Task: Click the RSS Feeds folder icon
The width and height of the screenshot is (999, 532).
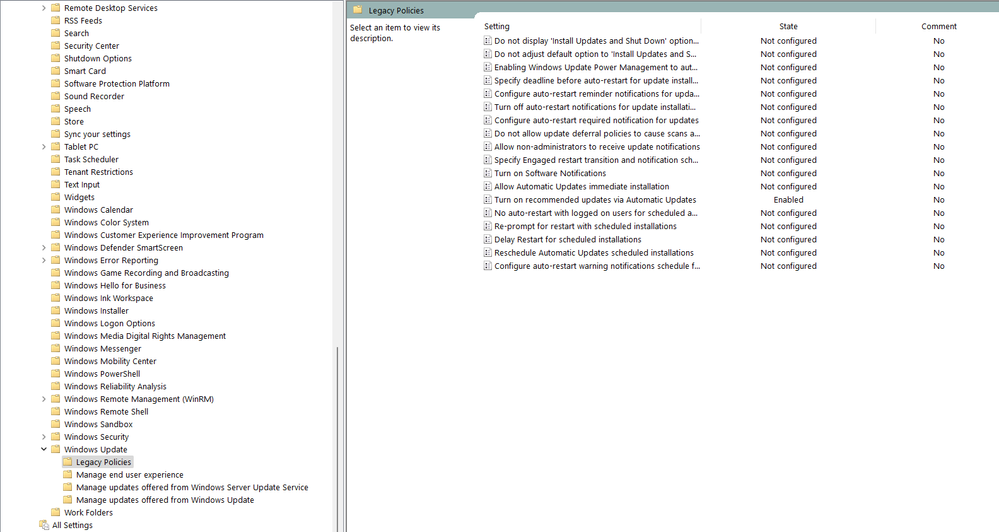Action: click(55, 20)
